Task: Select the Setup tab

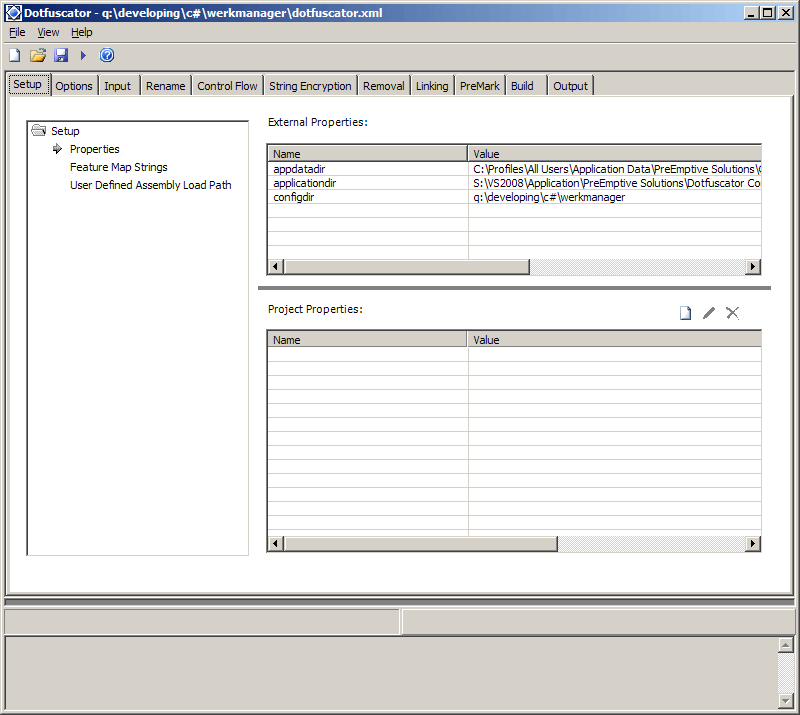Action: [x=28, y=84]
